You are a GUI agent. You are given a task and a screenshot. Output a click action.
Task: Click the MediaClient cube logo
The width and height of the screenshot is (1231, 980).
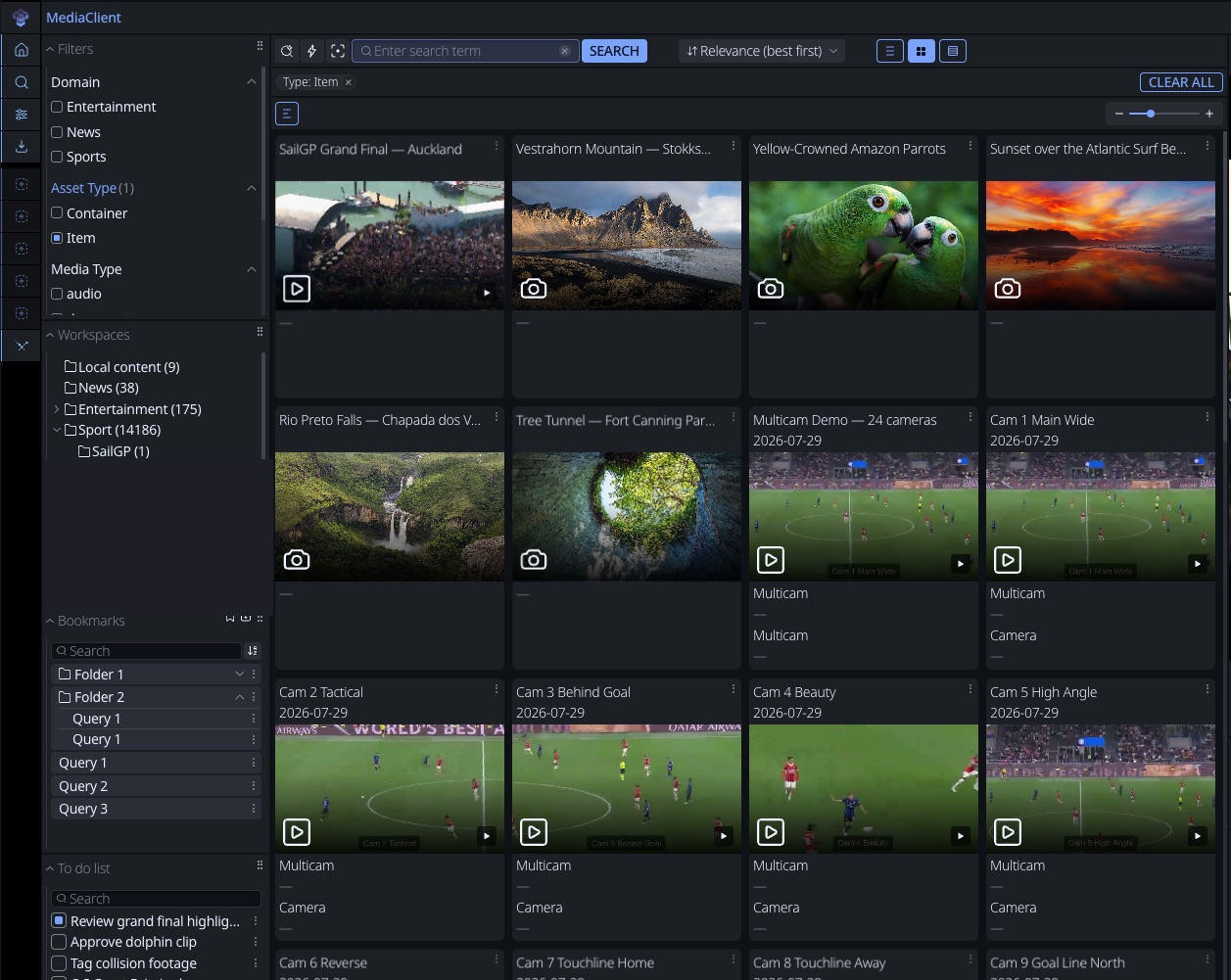[21, 18]
